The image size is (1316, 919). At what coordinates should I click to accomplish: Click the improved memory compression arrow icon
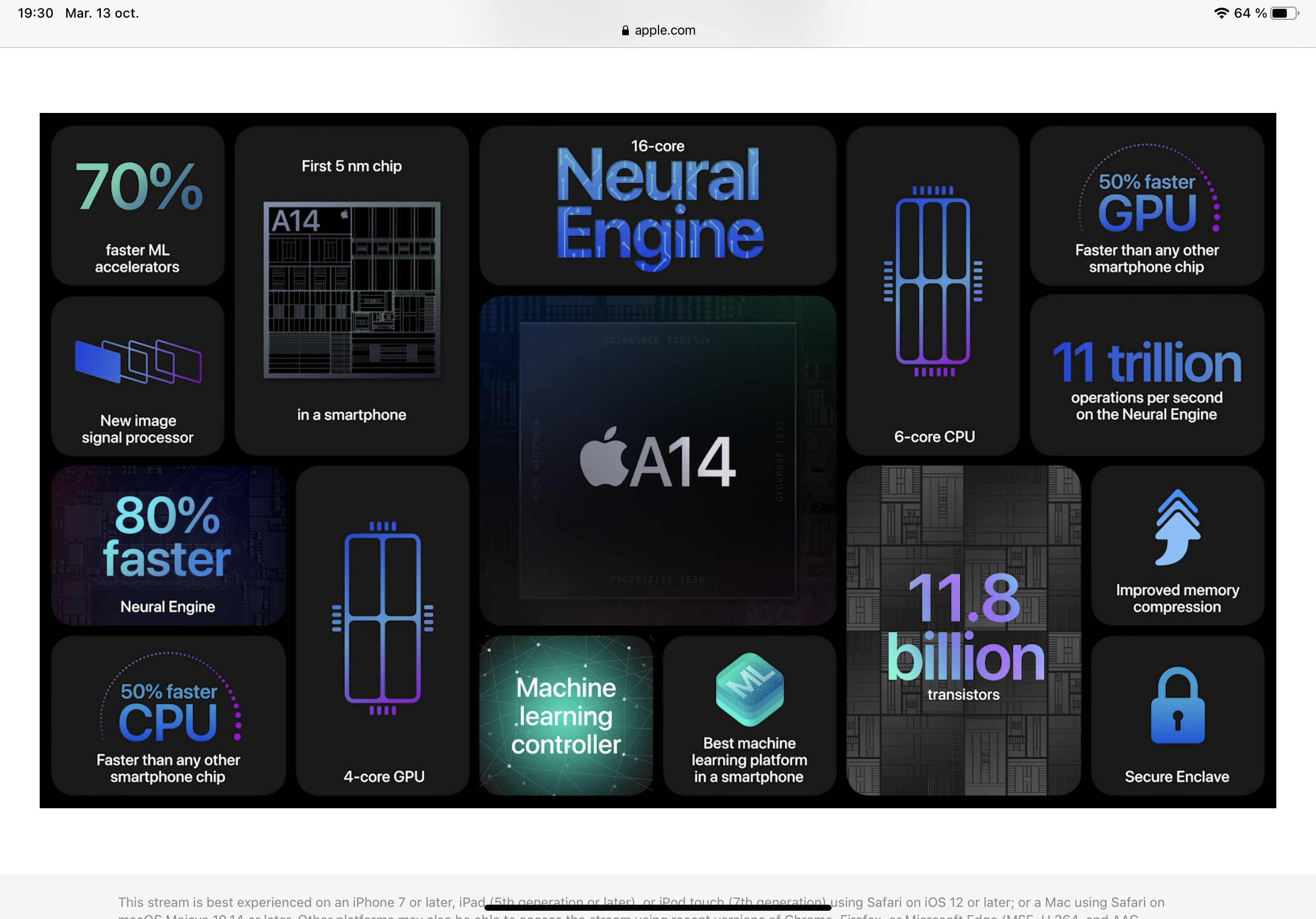(1177, 528)
